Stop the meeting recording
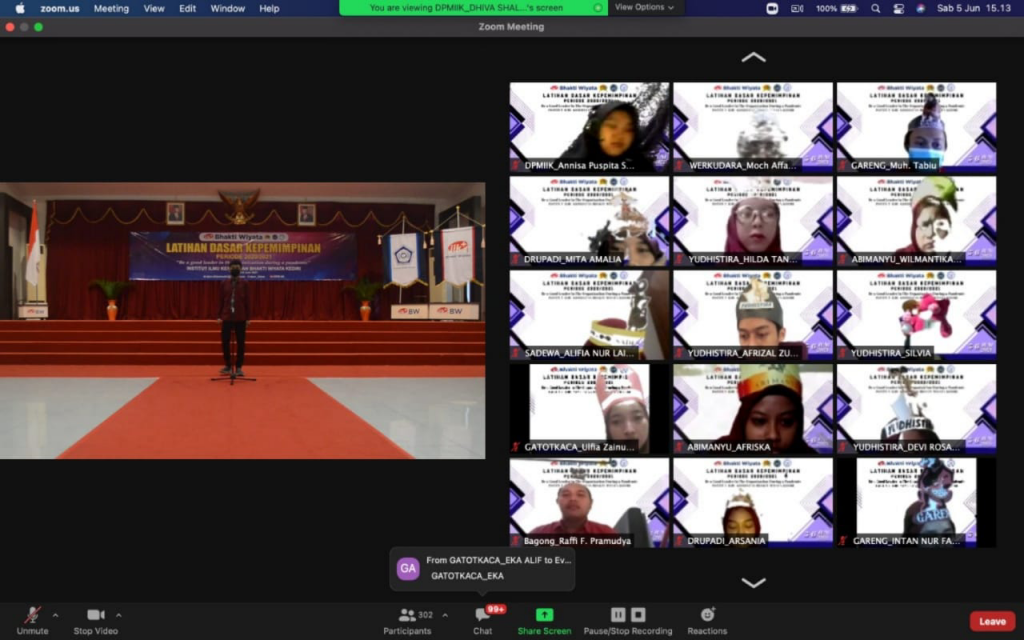Image resolution: width=1024 pixels, height=640 pixels. coord(638,615)
